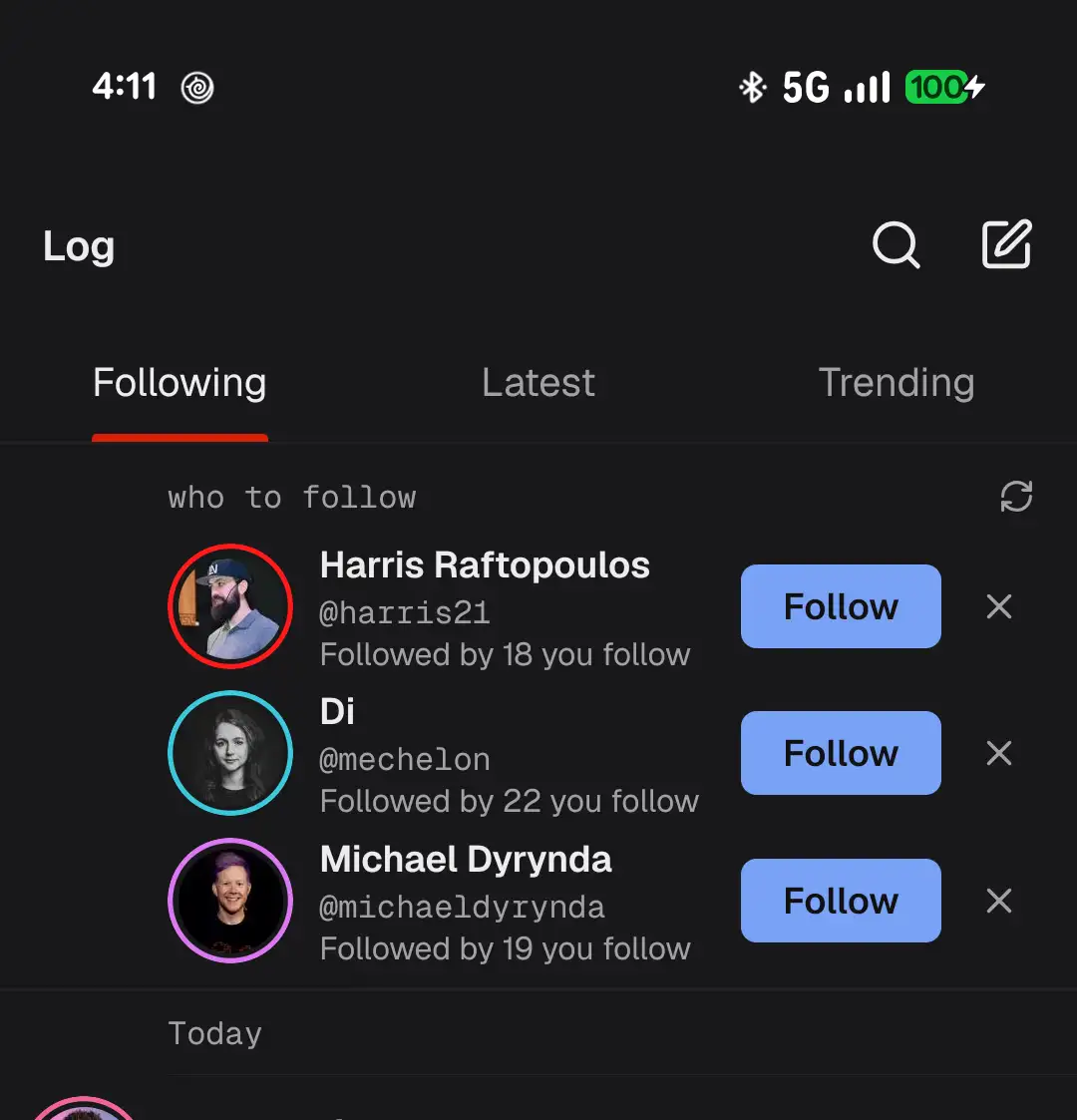This screenshot has width=1077, height=1120.
Task: Dismiss the Michael Dyrynda suggestion
Action: point(998,901)
